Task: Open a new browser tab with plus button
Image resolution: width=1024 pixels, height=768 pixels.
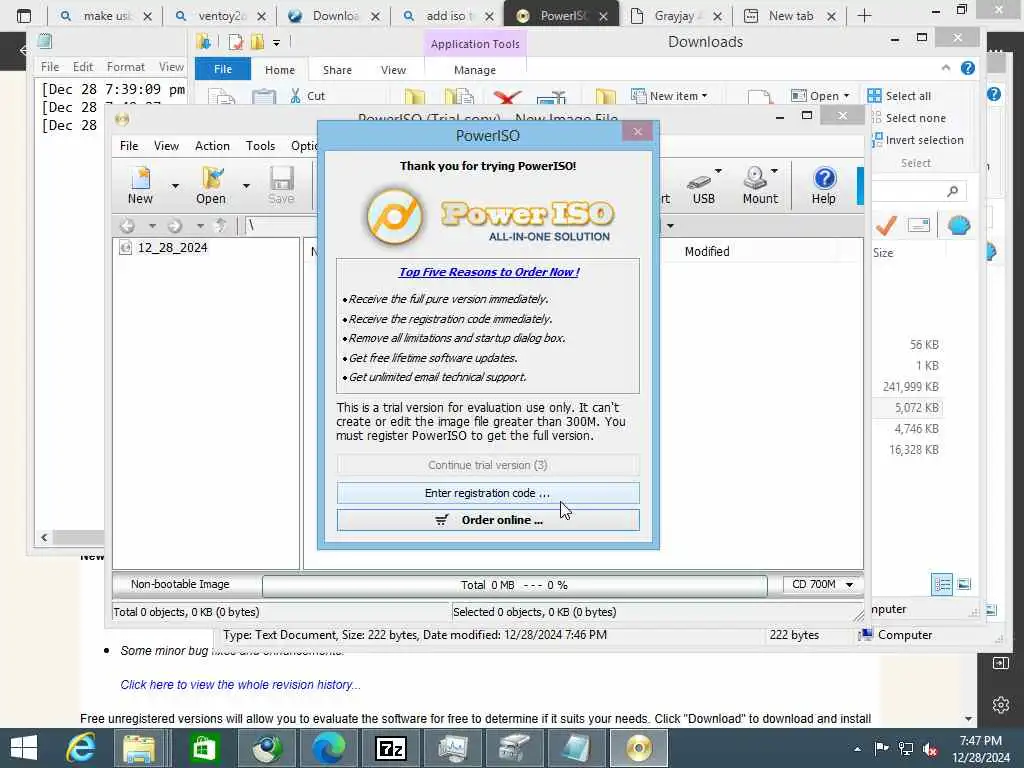Action: 864,16
